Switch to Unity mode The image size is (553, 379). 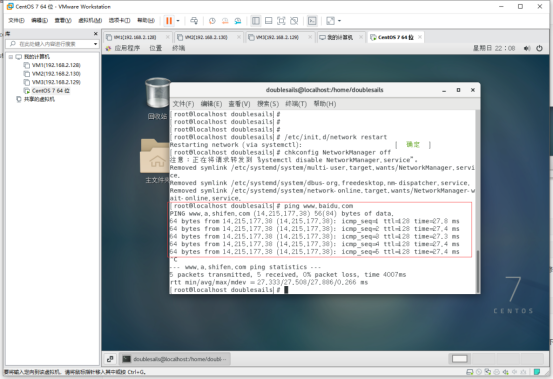(x=294, y=21)
